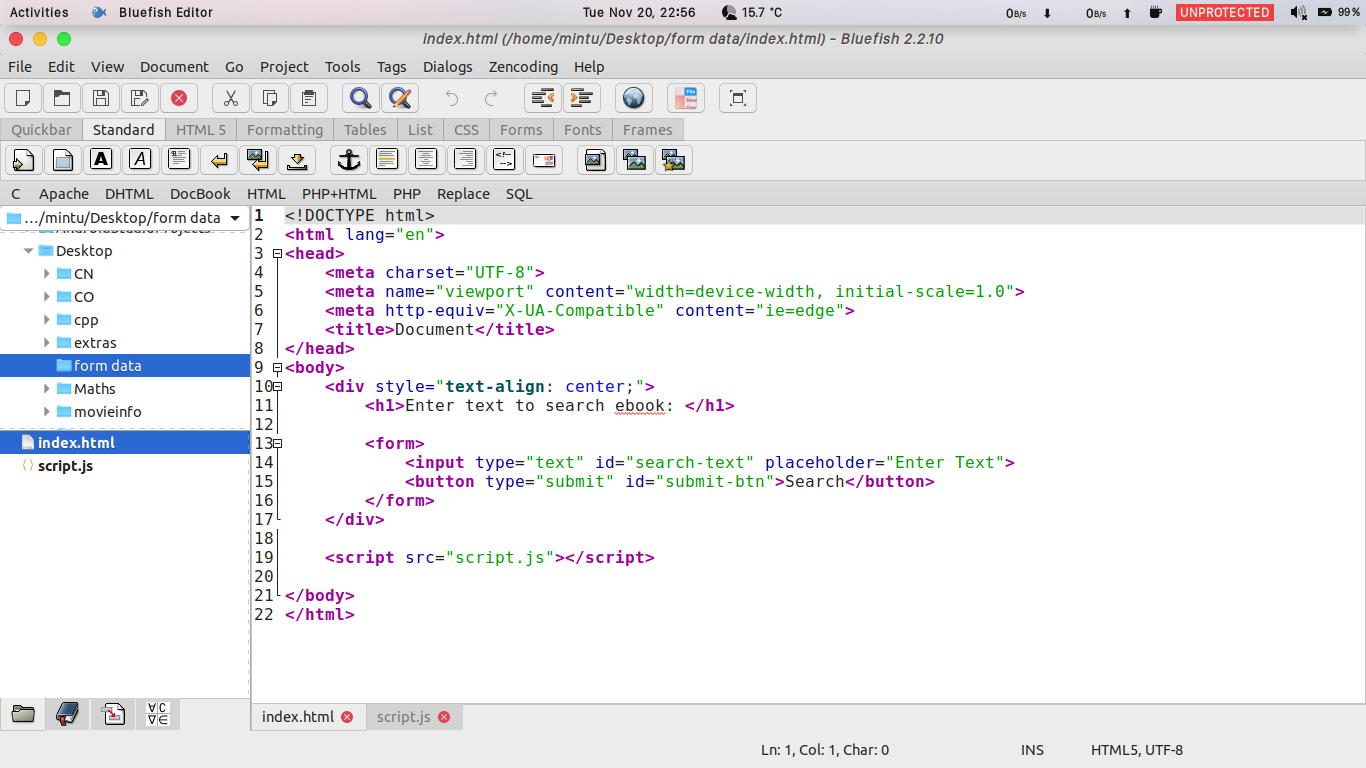Viewport: 1366px width, 768px height.
Task: Indent code with the indent icon
Action: [582, 98]
